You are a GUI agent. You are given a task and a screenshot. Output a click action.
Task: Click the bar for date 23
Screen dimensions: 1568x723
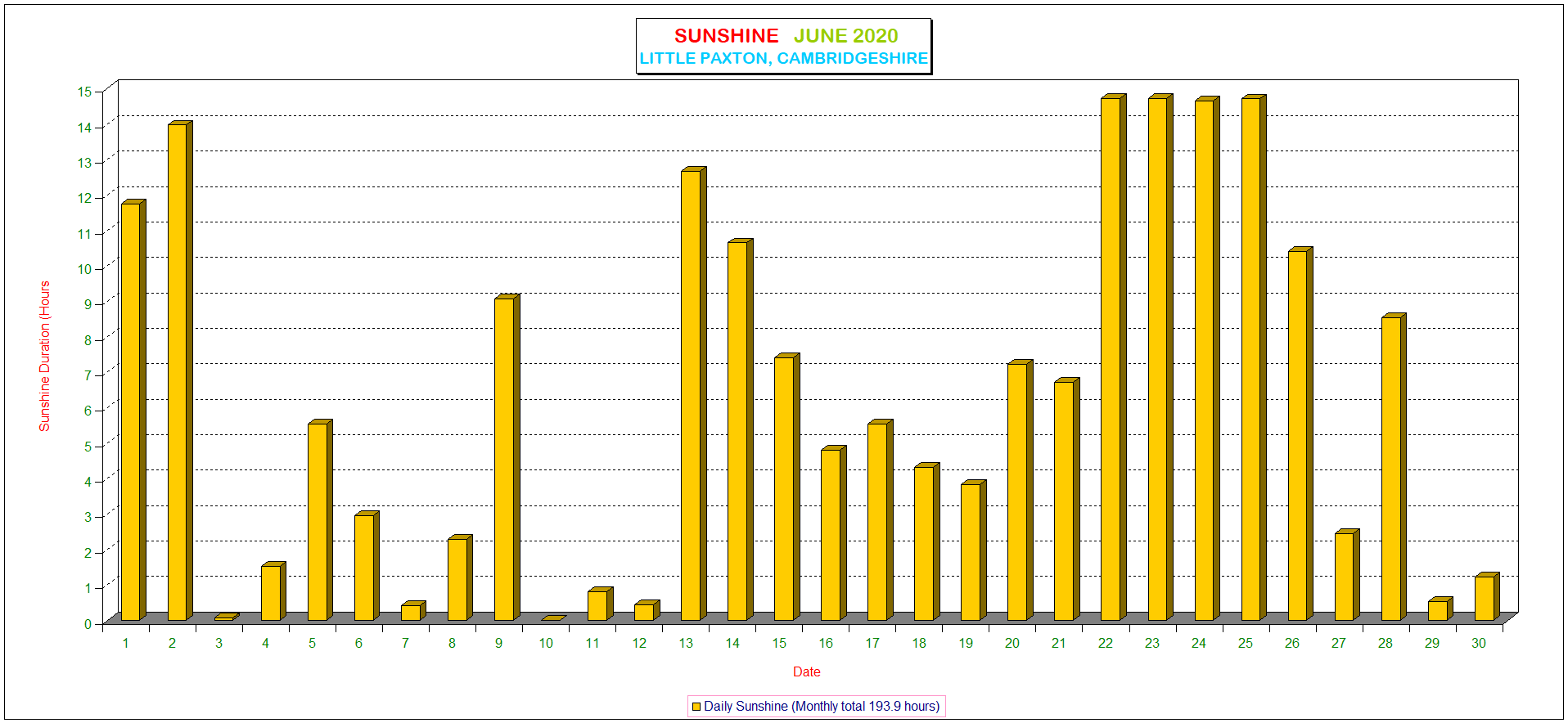click(x=1160, y=357)
